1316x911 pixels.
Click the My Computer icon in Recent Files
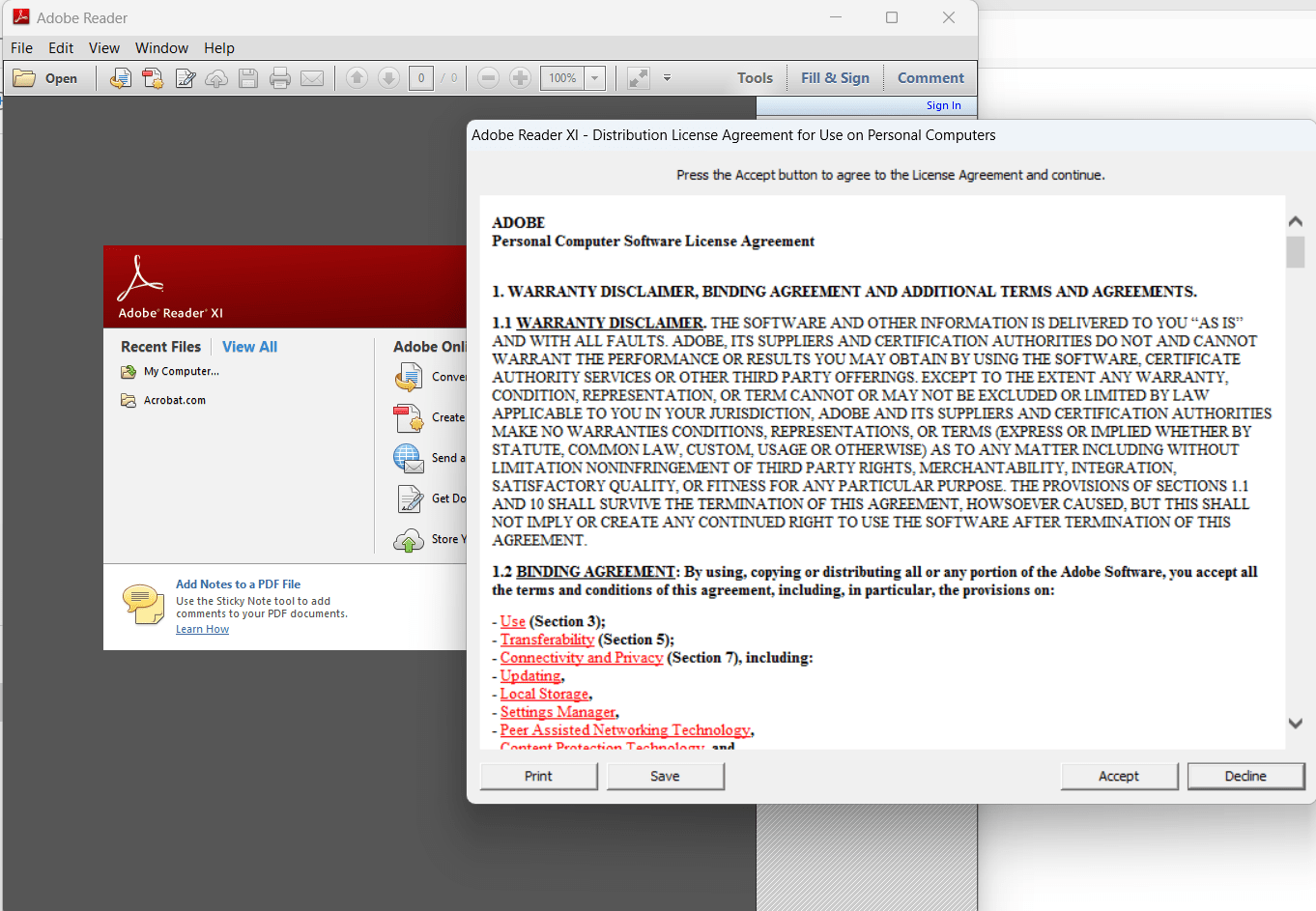pos(129,372)
